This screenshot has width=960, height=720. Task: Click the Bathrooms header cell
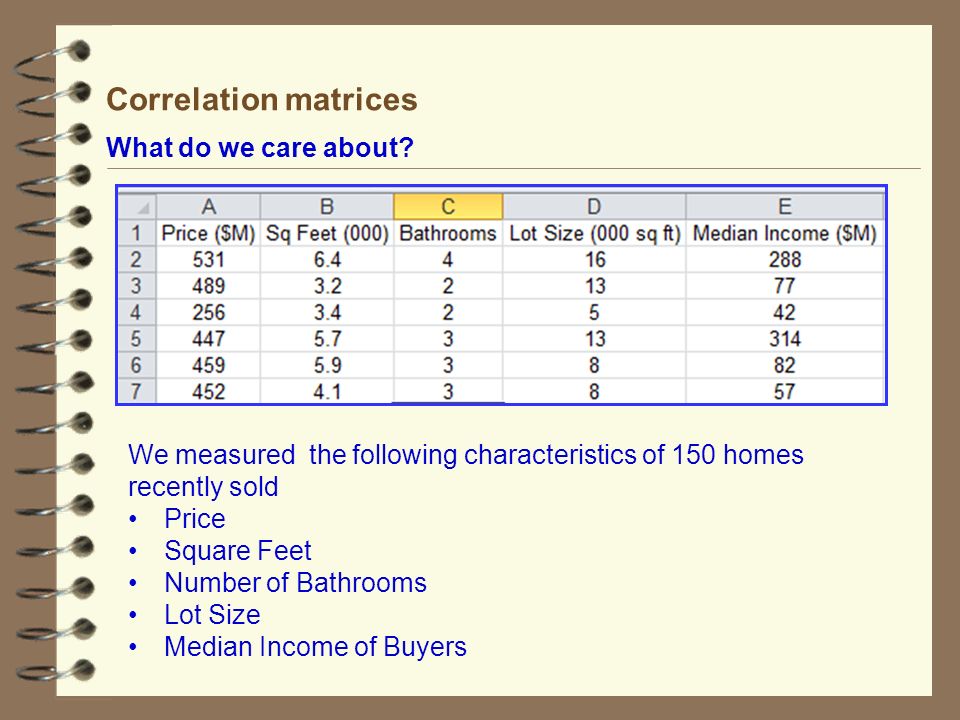tap(448, 233)
